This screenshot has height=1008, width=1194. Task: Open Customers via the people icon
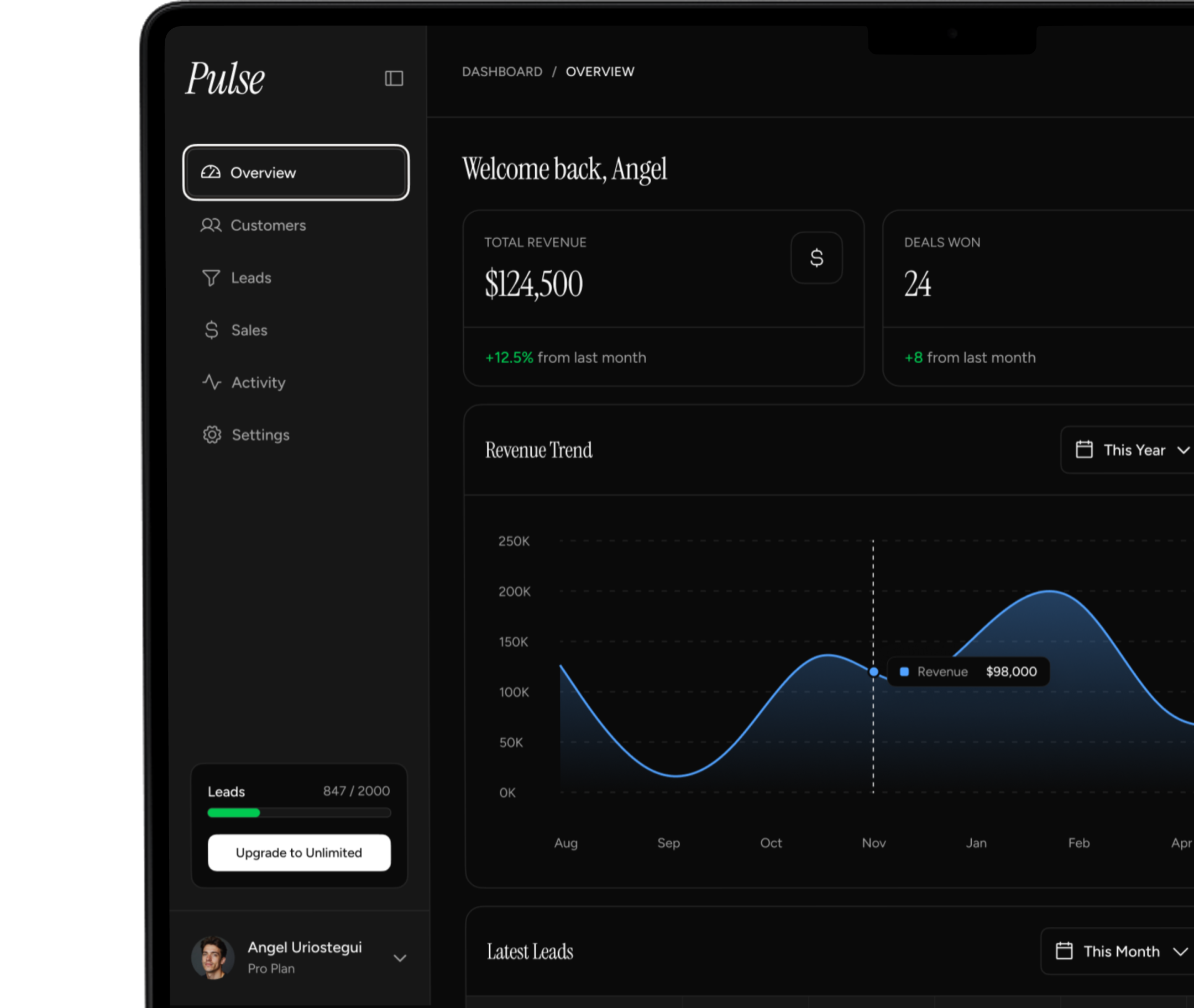click(211, 225)
